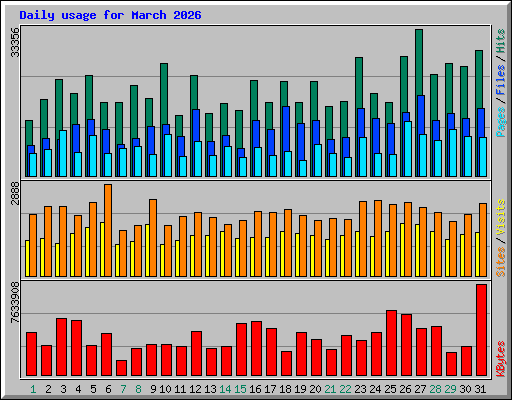
Task: Select the green Hits bar for day 10
Action: click(164, 94)
